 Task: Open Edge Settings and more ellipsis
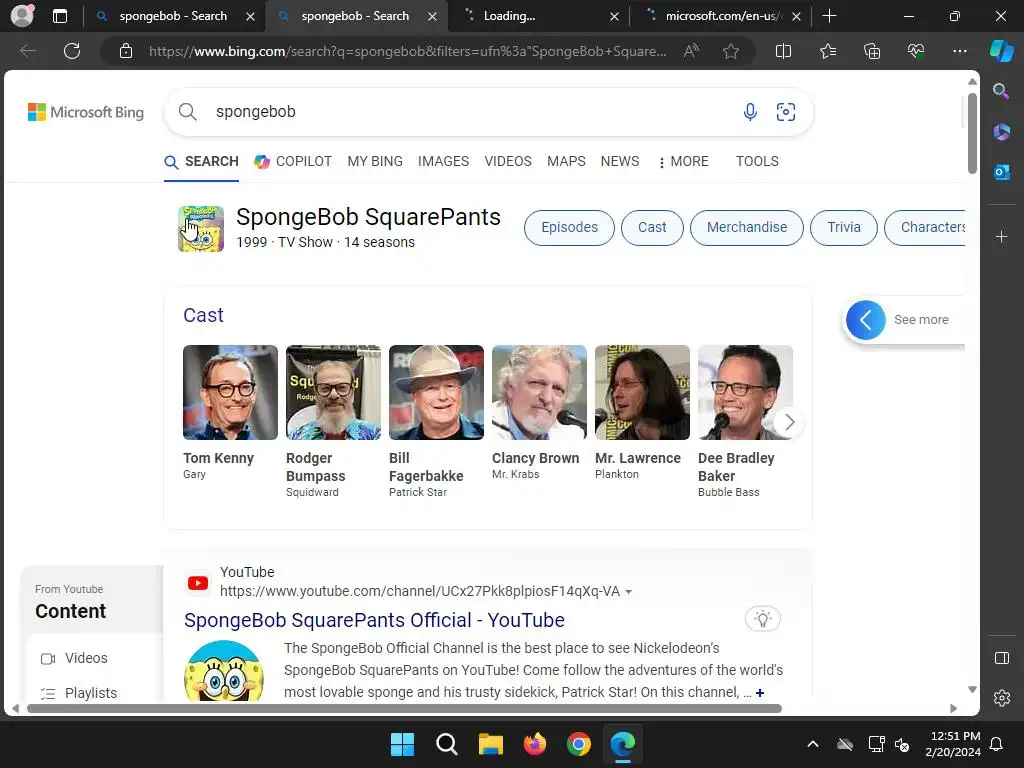coord(959,51)
